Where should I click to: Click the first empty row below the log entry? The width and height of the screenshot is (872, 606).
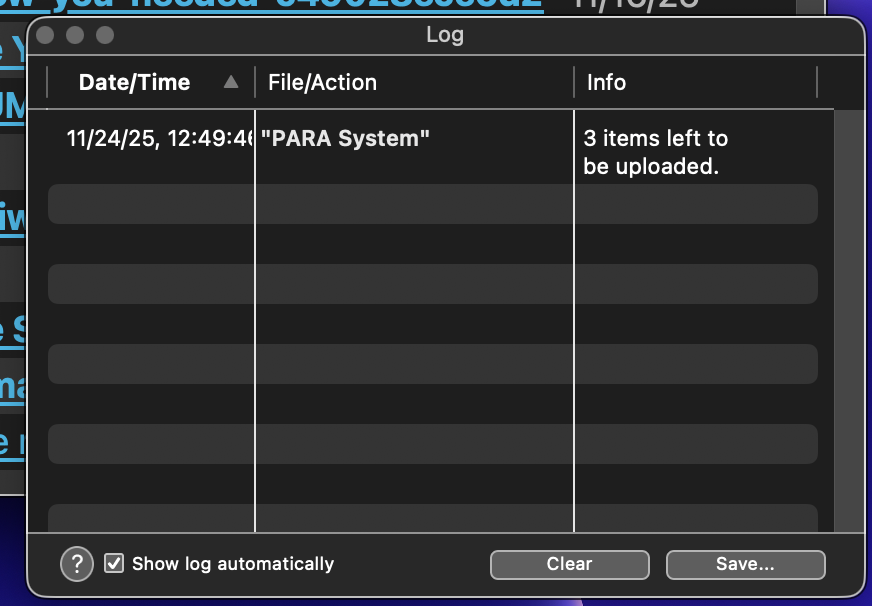point(432,204)
